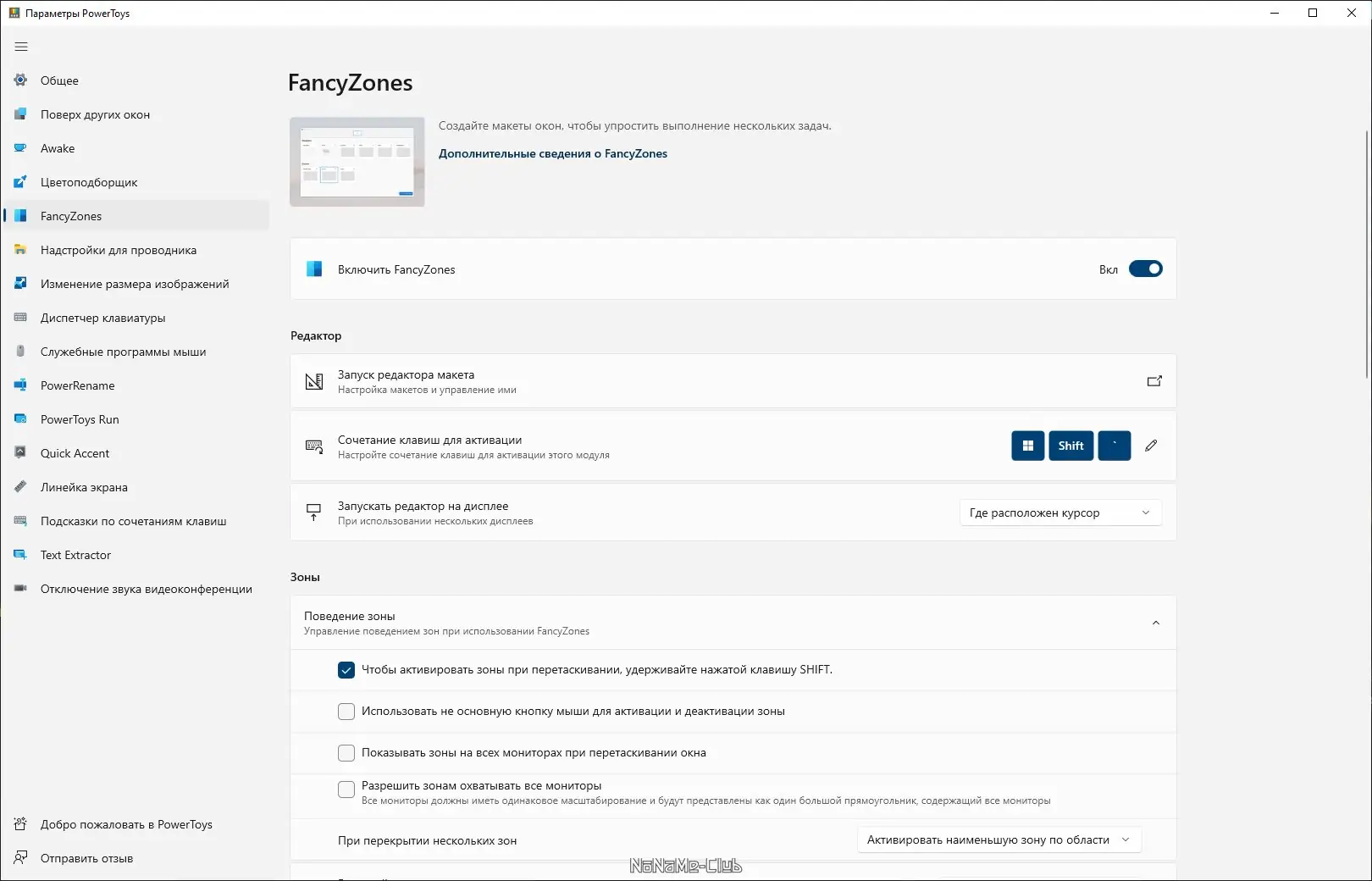Image resolution: width=1372 pixels, height=881 pixels.
Task: Click Запуск редактора макета row
Action: (733, 381)
